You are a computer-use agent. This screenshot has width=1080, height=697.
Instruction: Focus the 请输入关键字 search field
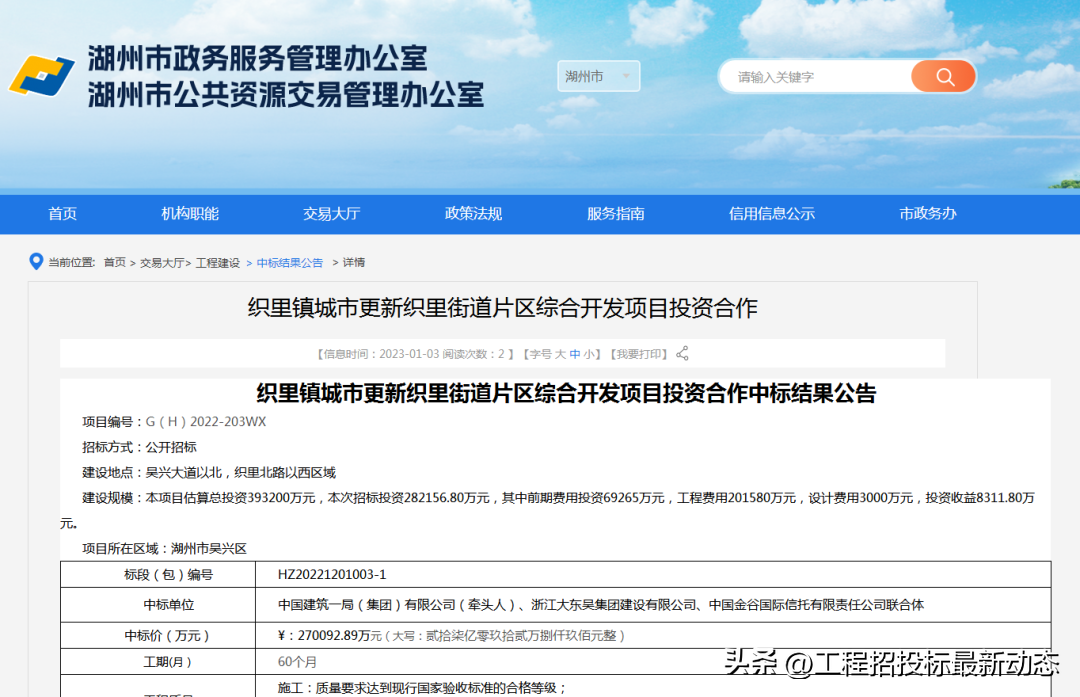[x=817, y=76]
